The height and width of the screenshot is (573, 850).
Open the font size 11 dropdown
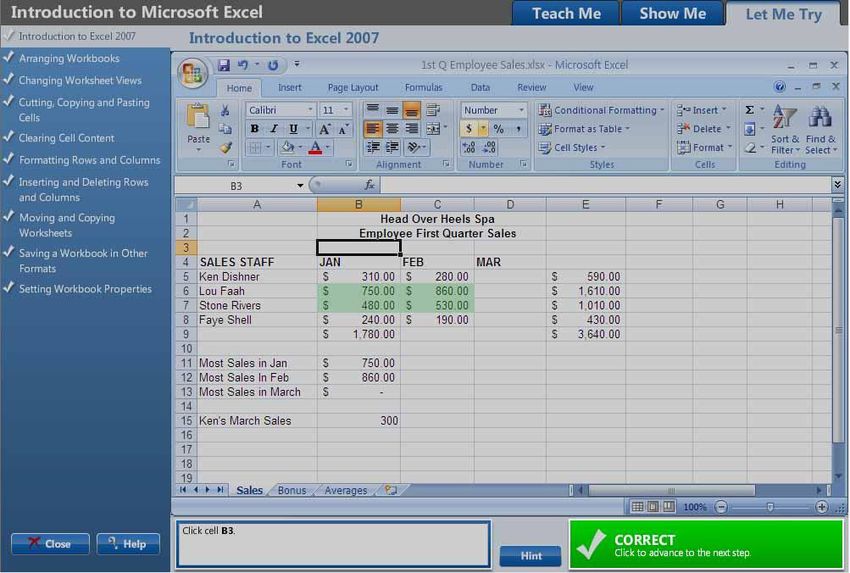[346, 110]
